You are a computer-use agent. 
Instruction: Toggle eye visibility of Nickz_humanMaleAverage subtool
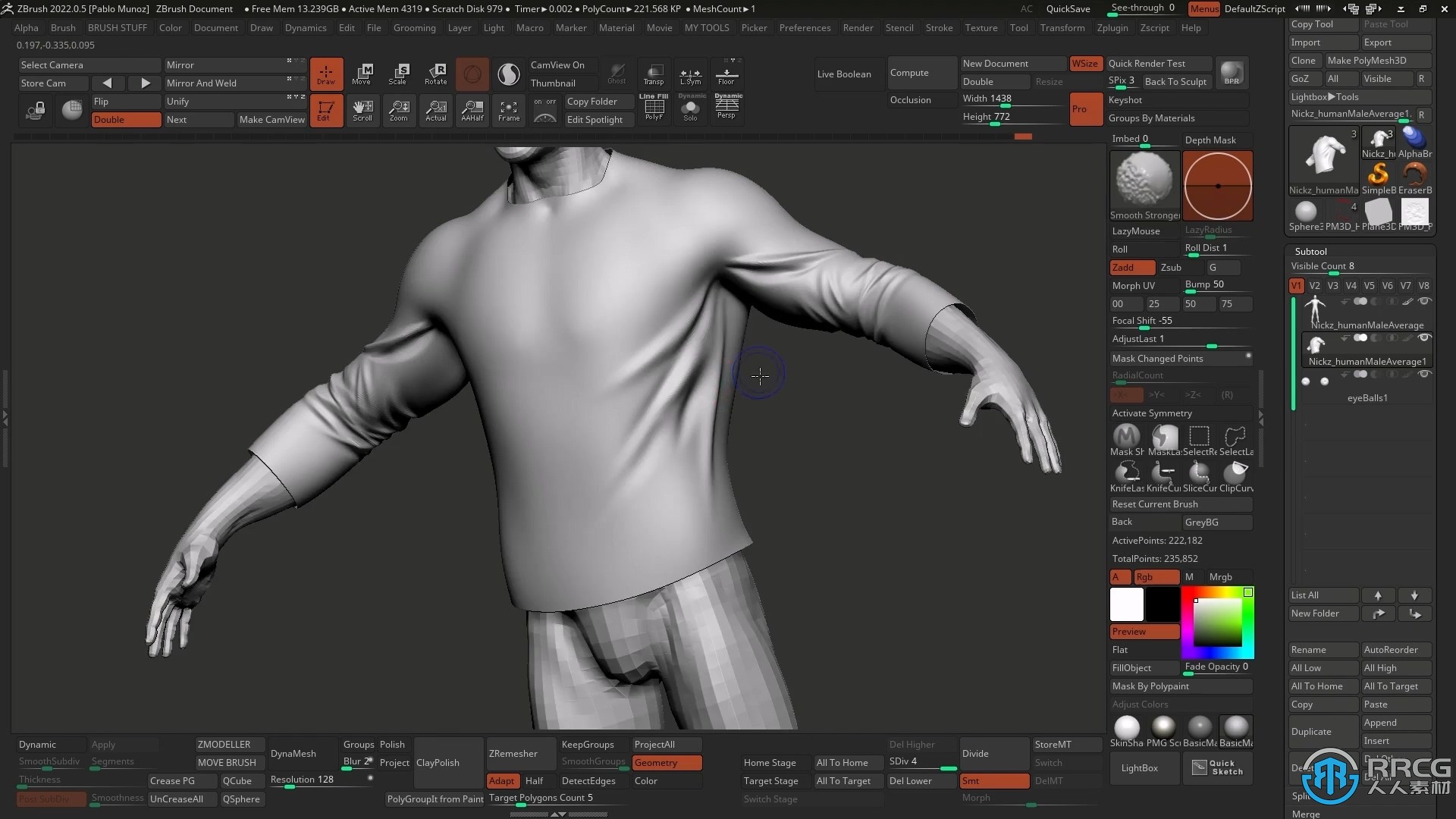[x=1425, y=301]
